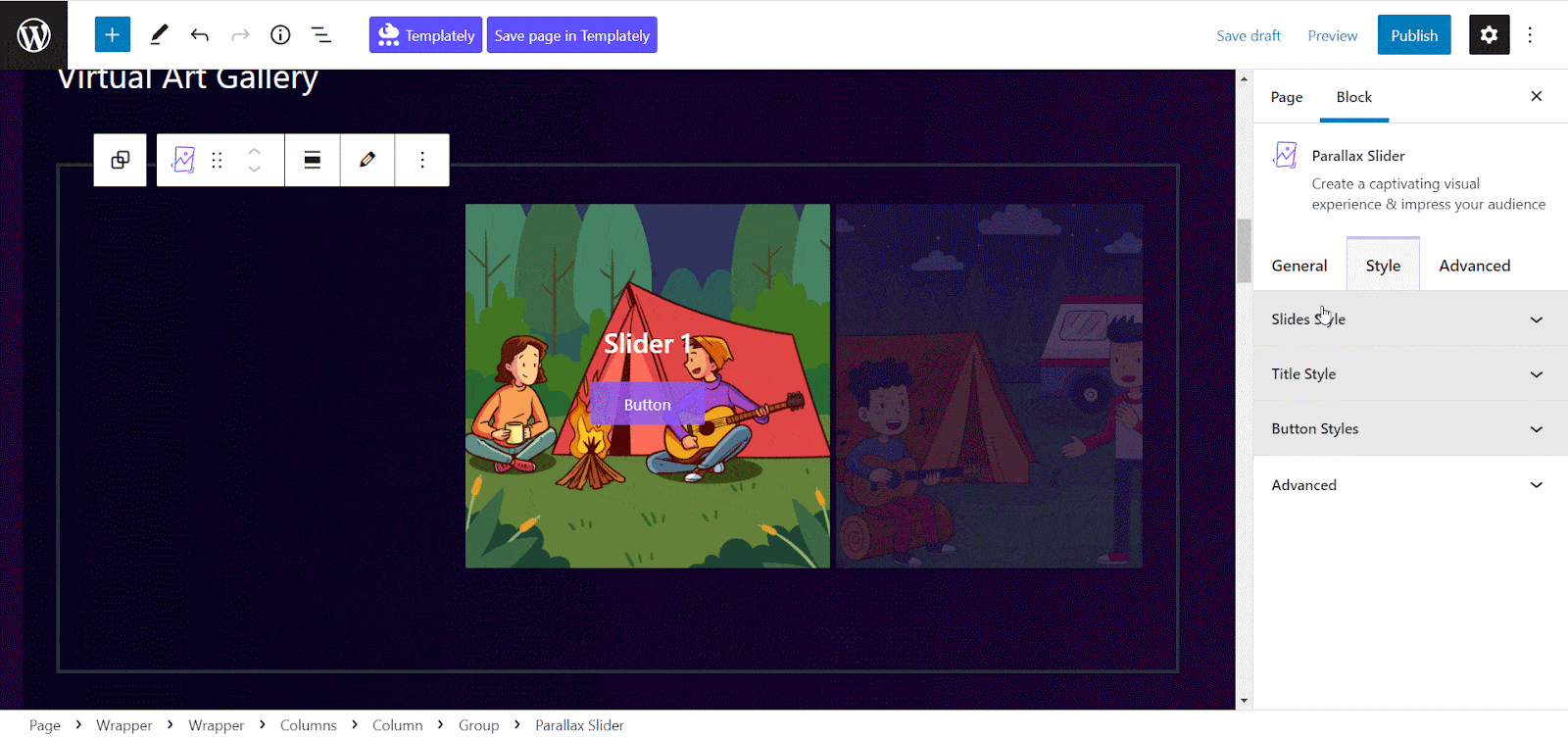Close the settings sidebar
Image resolution: width=1568 pixels, height=737 pixels.
pyautogui.click(x=1537, y=96)
